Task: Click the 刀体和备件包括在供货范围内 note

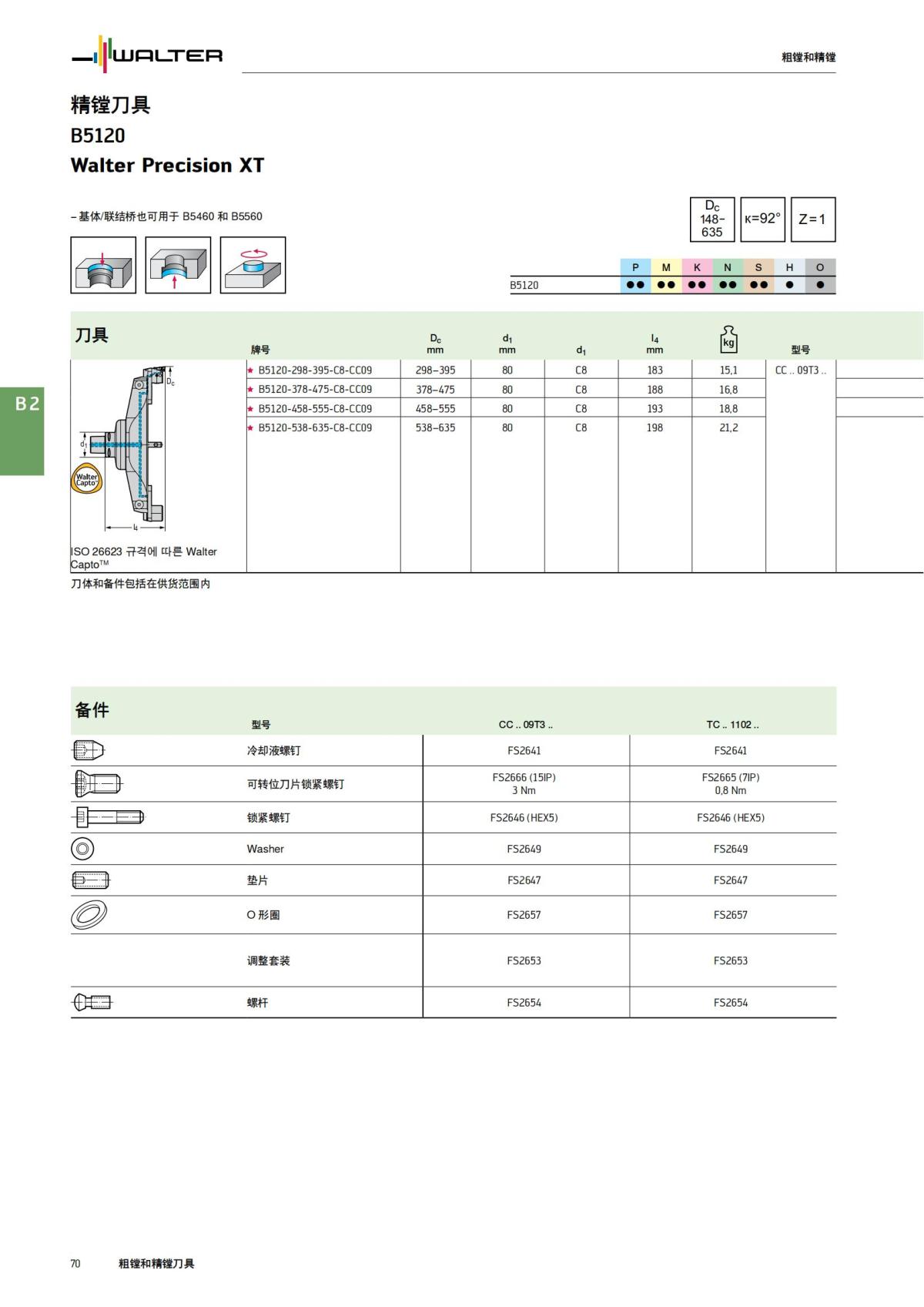Action: click(x=140, y=584)
